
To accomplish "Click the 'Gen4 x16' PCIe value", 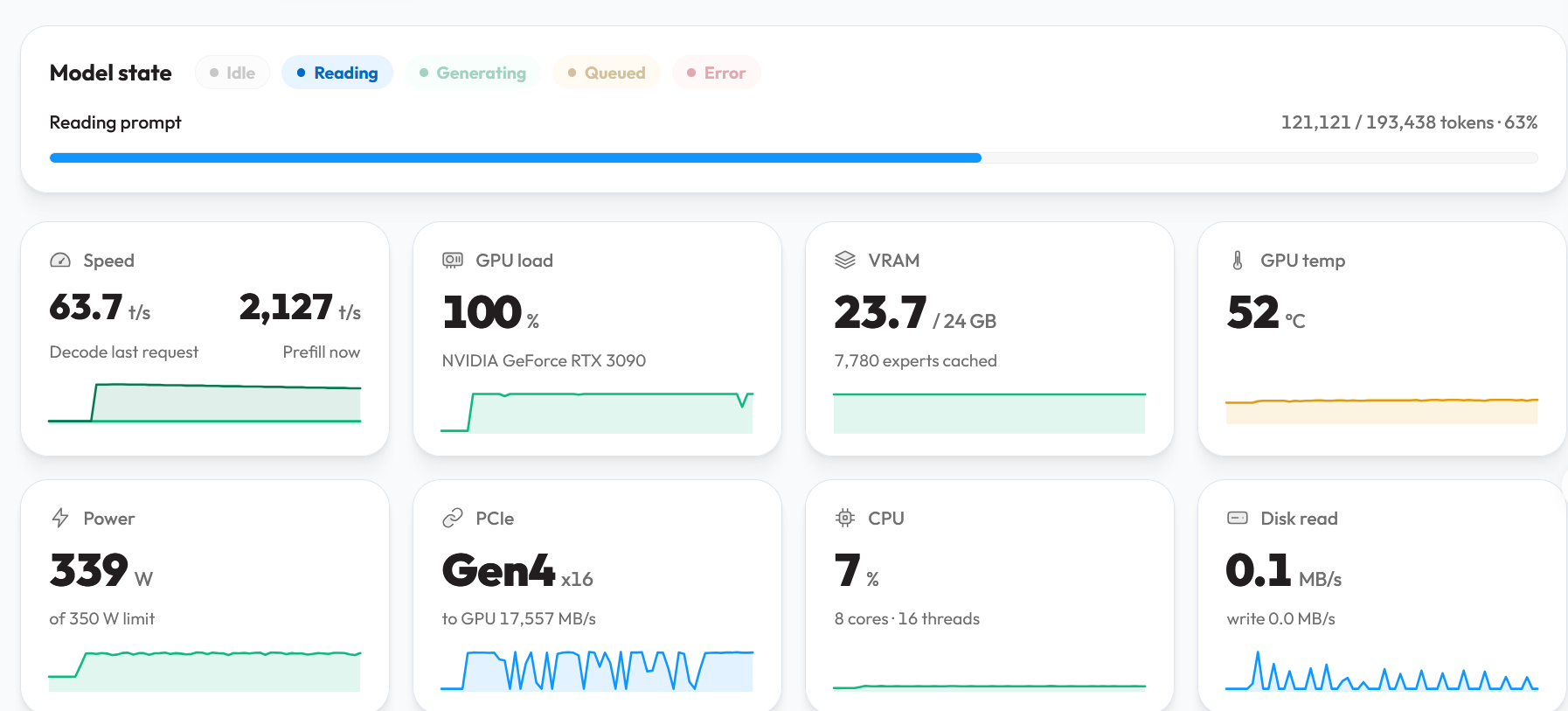I will coord(517,570).
